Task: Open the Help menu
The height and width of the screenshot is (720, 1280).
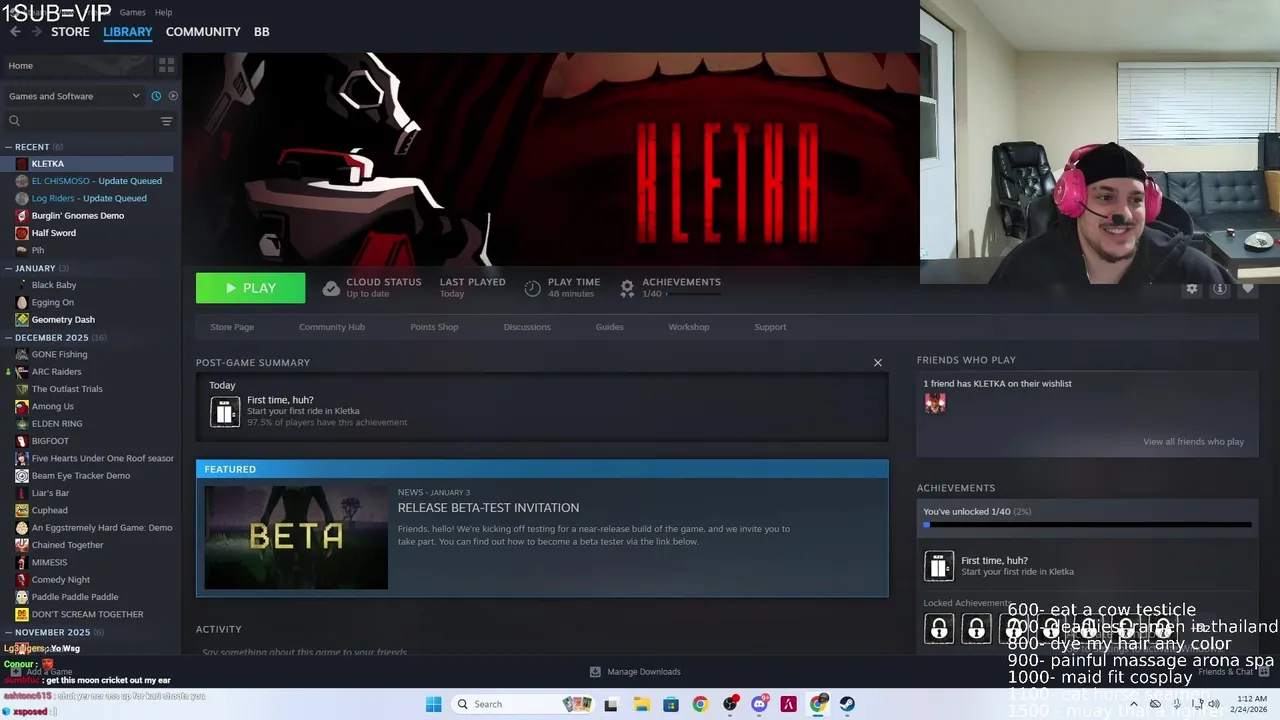Action: [x=164, y=13]
